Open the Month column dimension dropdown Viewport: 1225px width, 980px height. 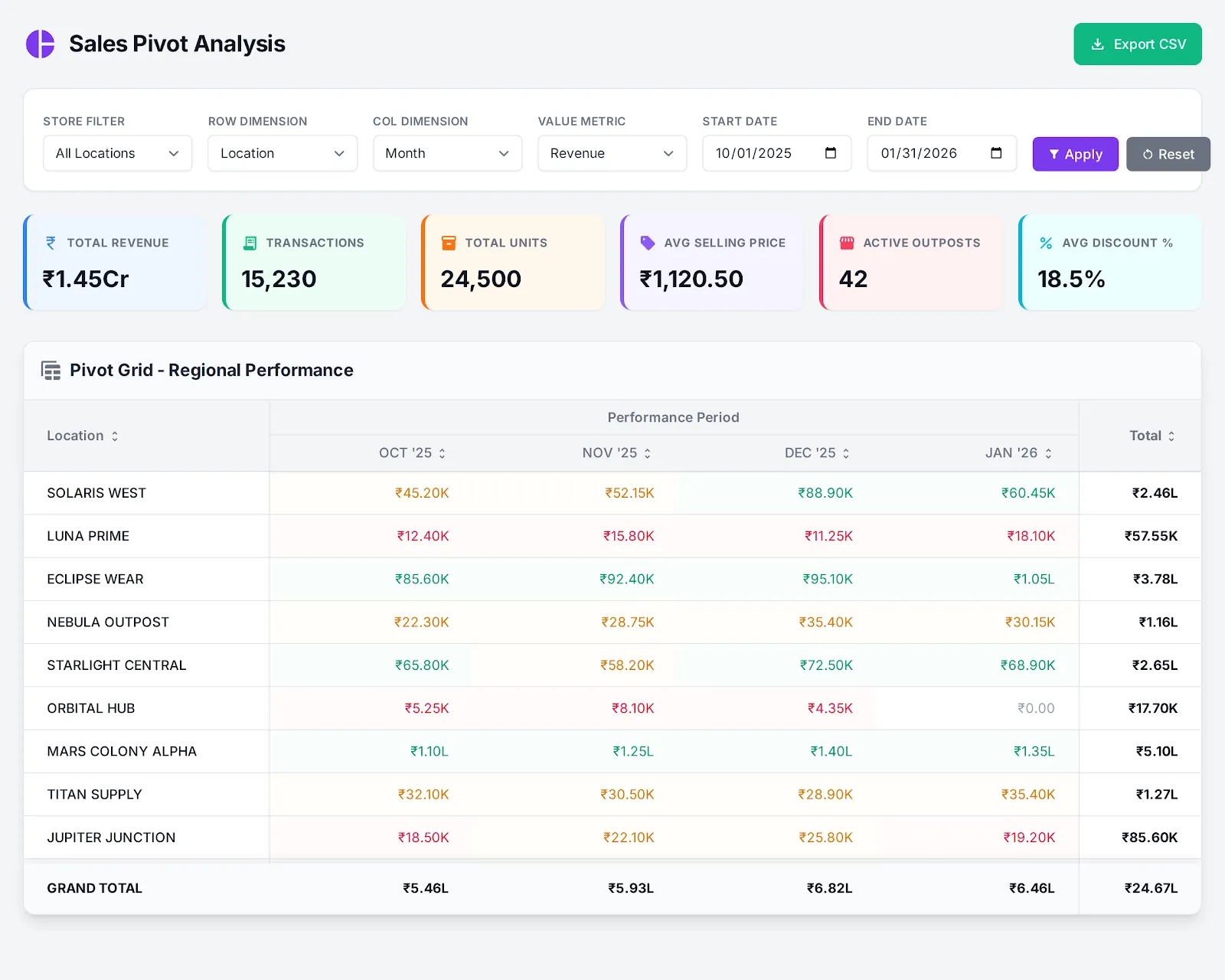447,153
